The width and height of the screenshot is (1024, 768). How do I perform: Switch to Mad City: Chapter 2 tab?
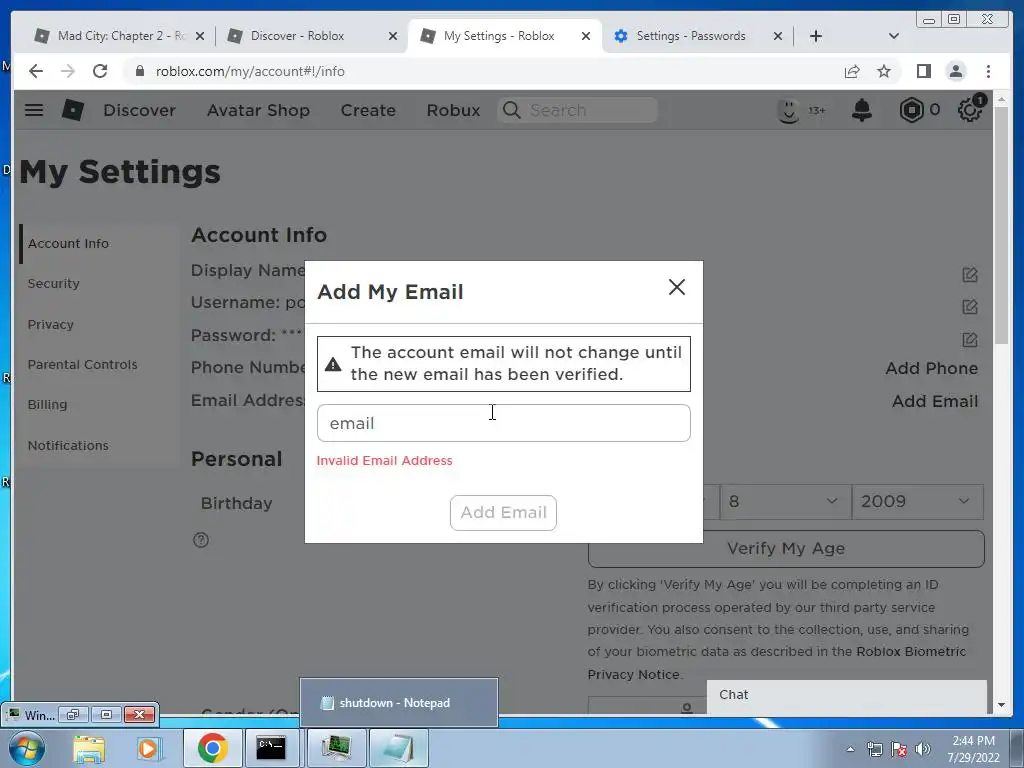118,36
